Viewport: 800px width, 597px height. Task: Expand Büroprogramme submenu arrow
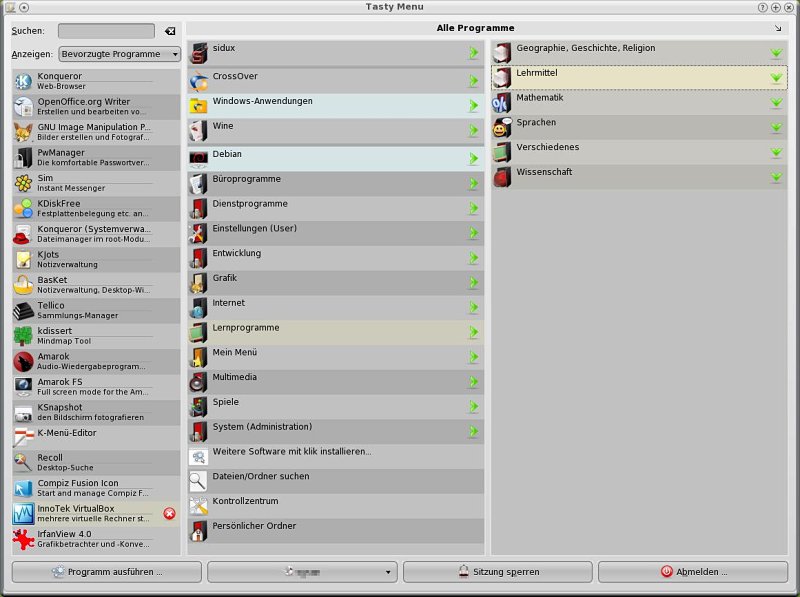474,184
